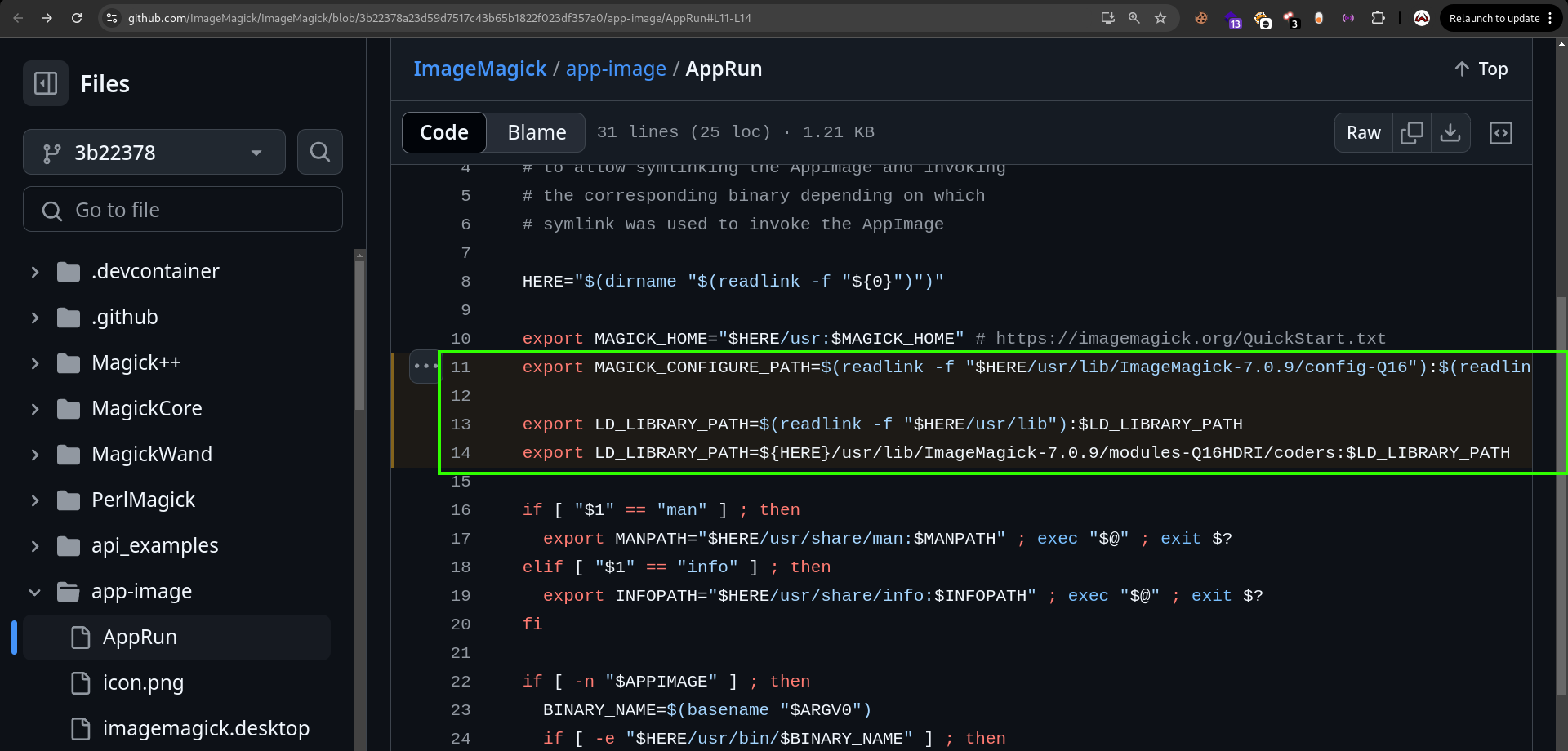This screenshot has height=751, width=1568.
Task: Switch to the Blame tab
Action: [537, 132]
